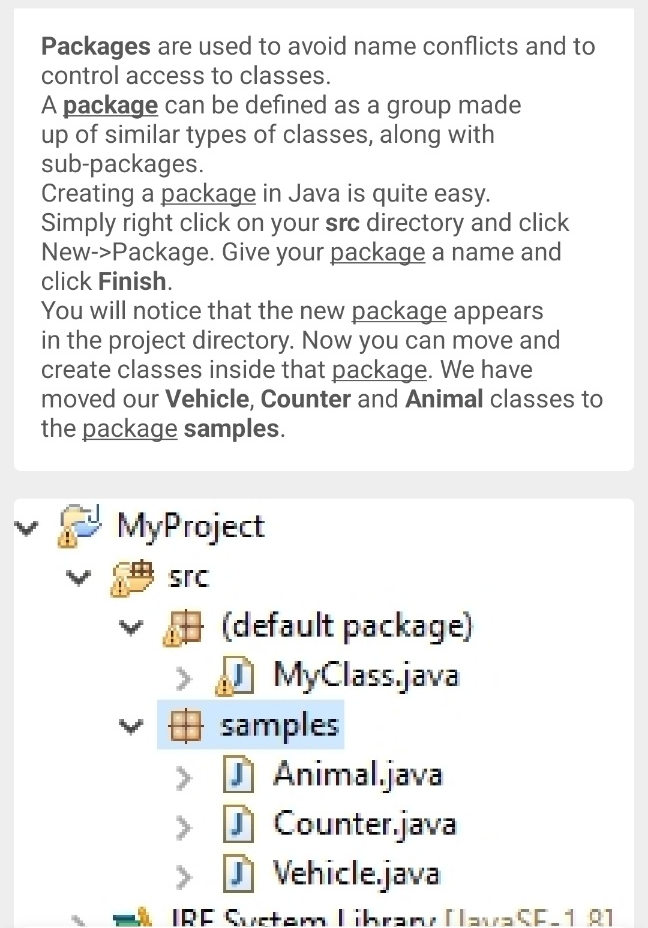This screenshot has height=928, width=648.
Task: Open the package link after 'Creating a'
Action: (x=208, y=194)
